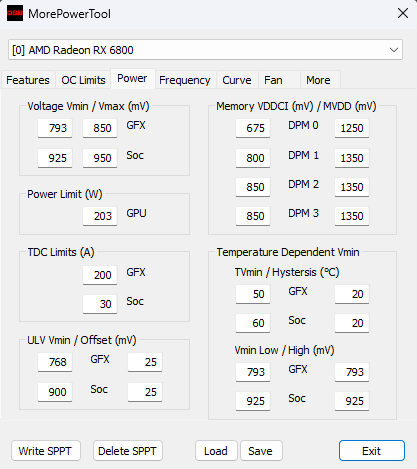The height and width of the screenshot is (469, 417).
Task: Edit the Soc voltage Vmin field 925
Action: click(55, 158)
